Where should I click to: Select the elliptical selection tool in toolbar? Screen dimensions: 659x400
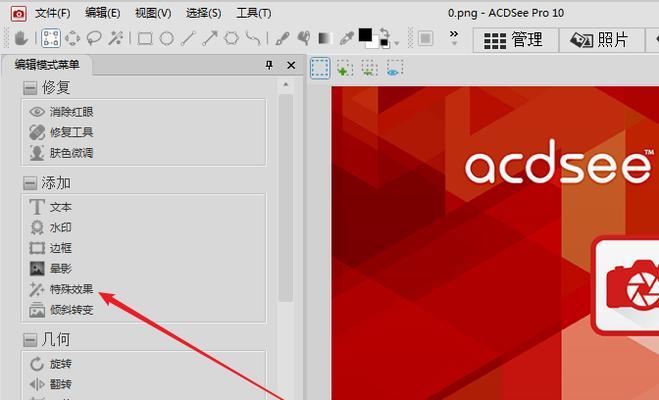click(x=72, y=39)
